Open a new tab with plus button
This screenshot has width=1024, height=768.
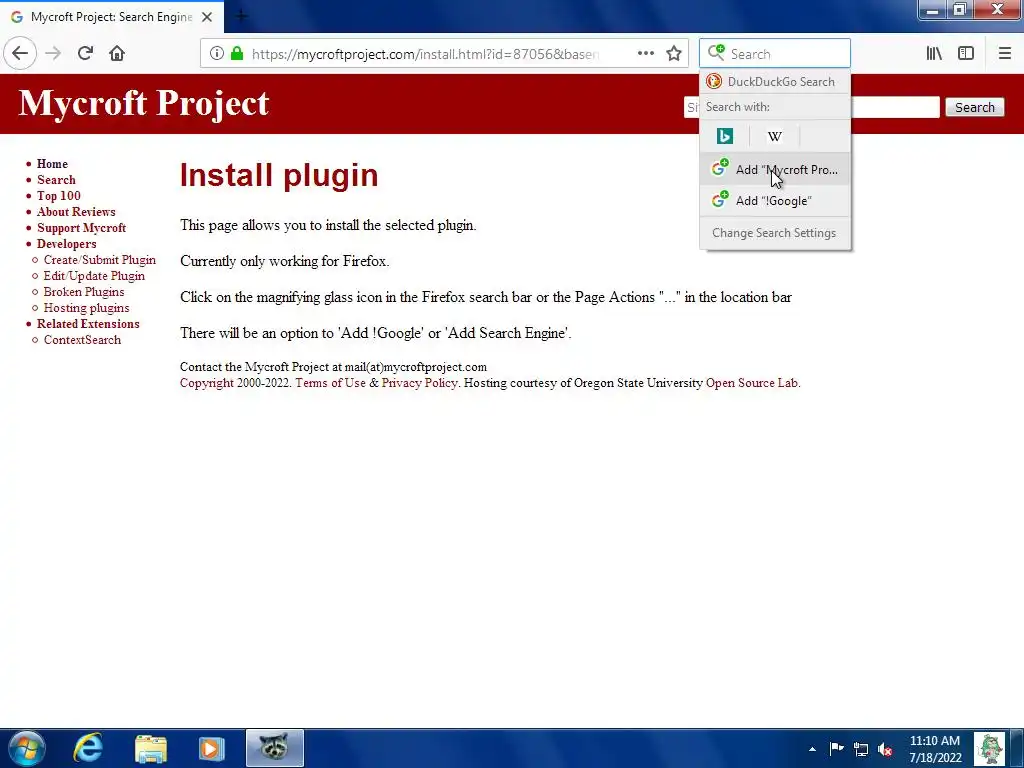pyautogui.click(x=241, y=16)
